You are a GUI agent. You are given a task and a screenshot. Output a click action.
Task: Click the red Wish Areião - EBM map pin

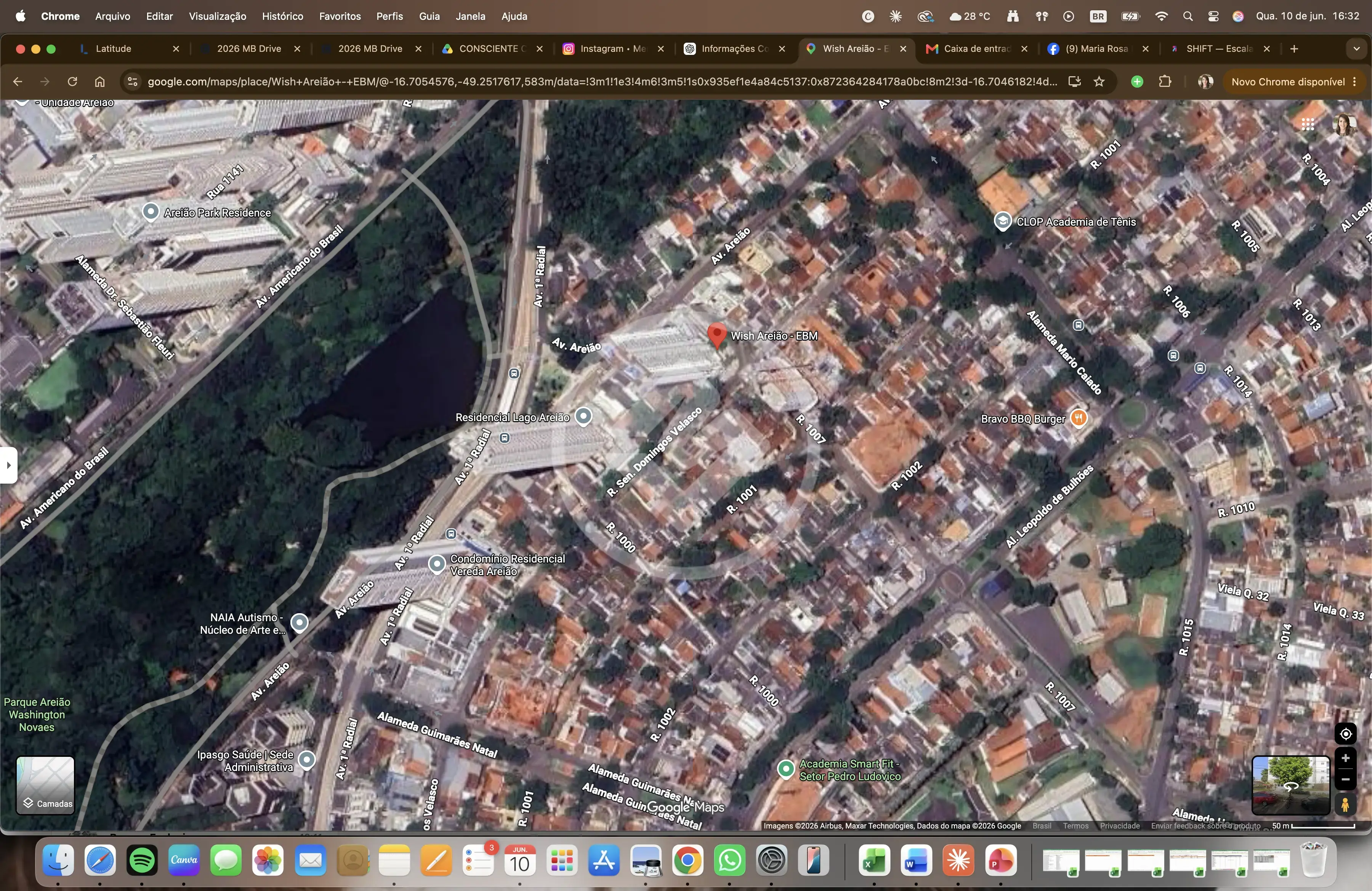(x=716, y=336)
